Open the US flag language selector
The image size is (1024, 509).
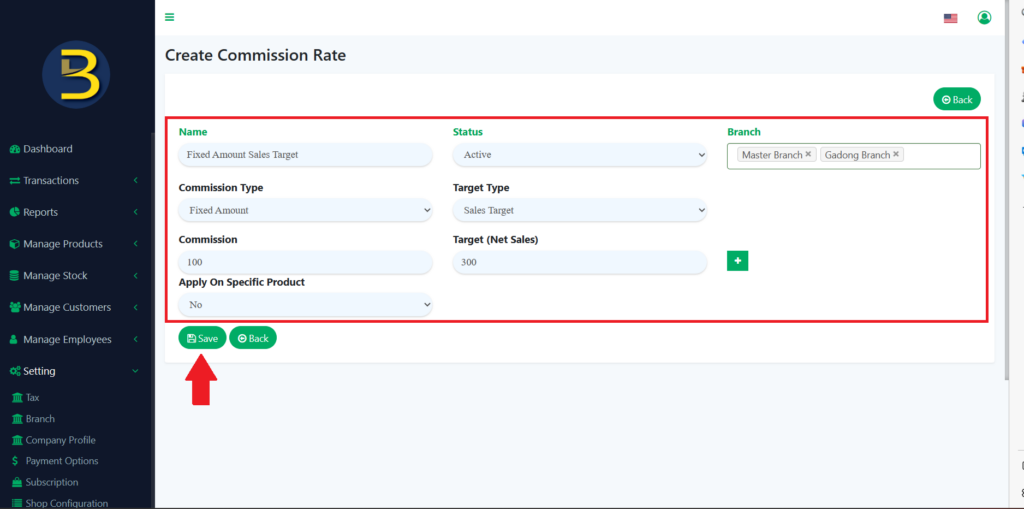(x=950, y=18)
